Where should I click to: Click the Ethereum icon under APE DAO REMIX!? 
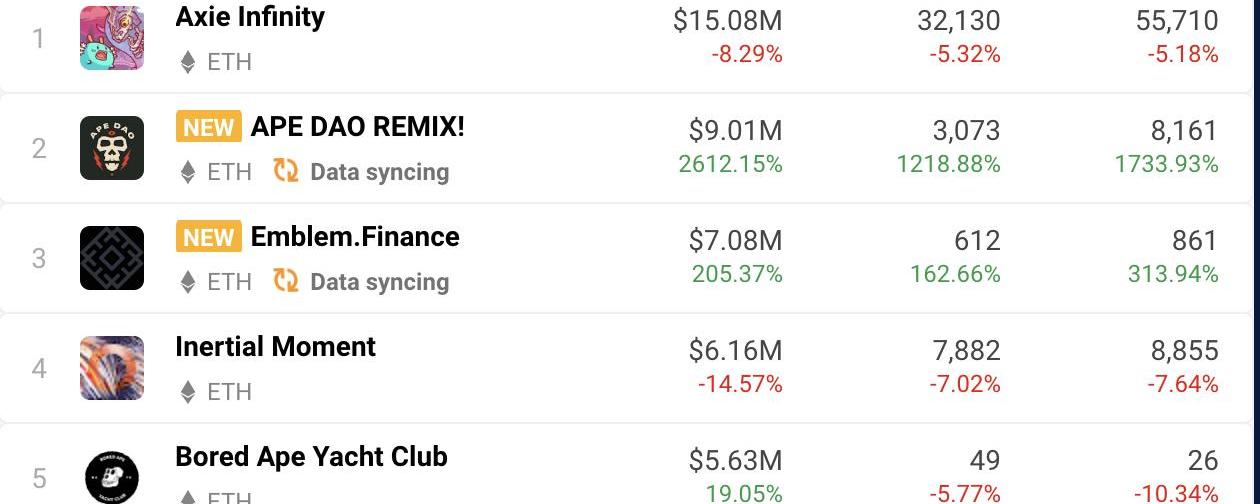tap(187, 172)
